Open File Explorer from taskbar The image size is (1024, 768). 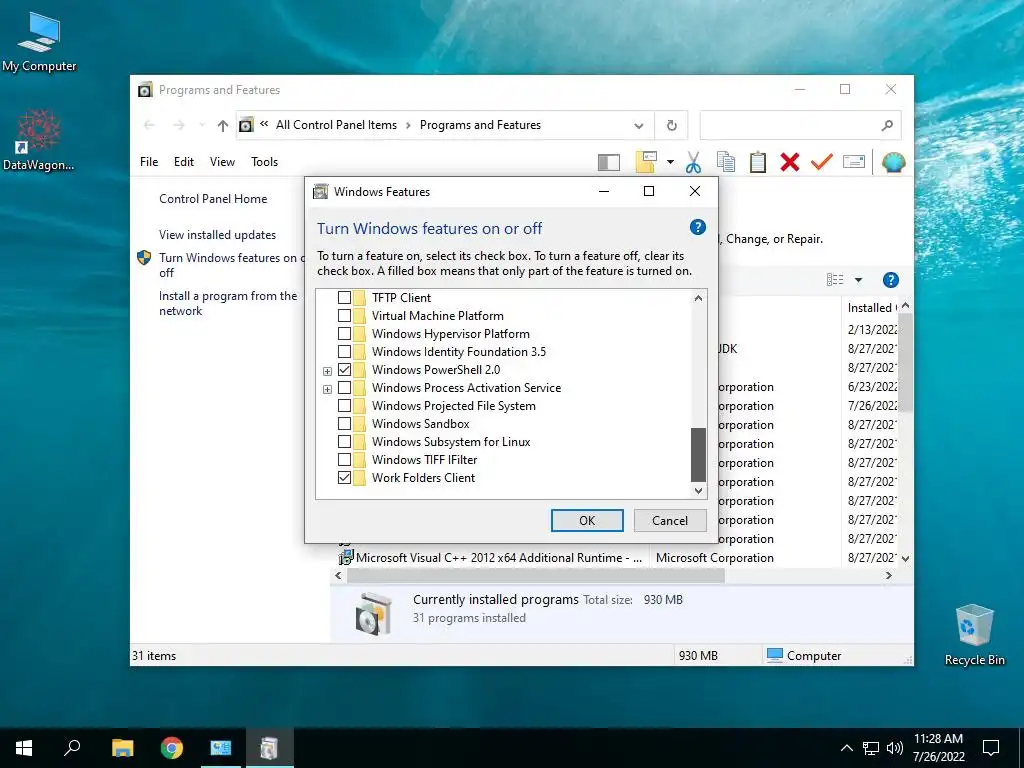click(x=122, y=748)
